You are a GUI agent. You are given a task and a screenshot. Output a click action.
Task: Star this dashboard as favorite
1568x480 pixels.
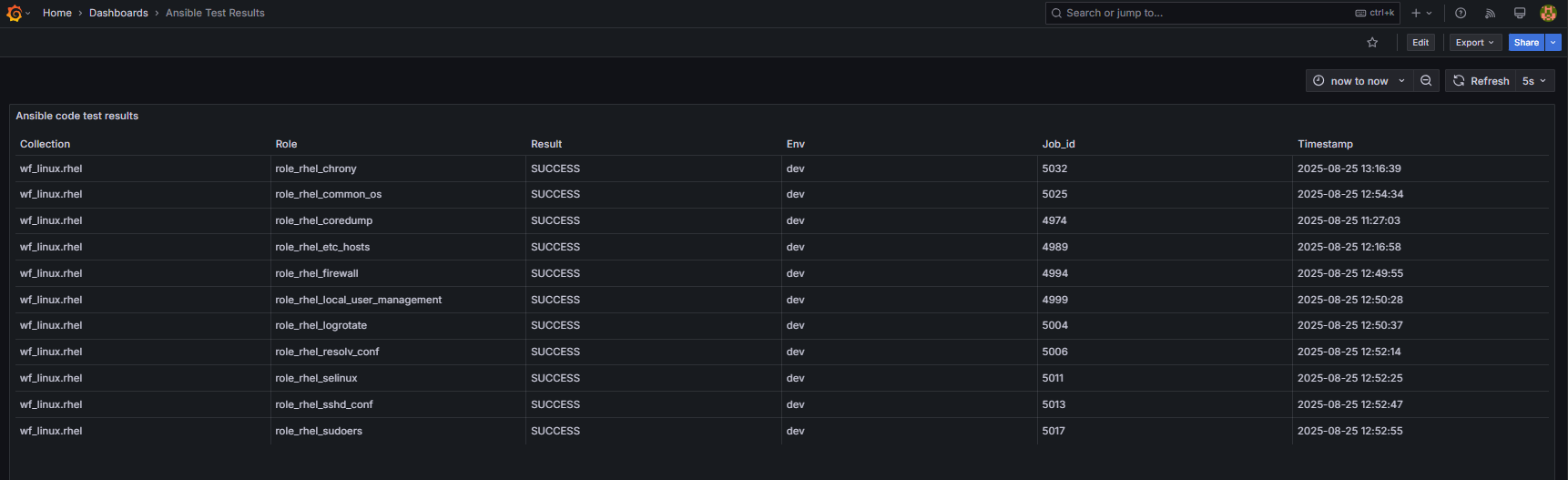1372,43
